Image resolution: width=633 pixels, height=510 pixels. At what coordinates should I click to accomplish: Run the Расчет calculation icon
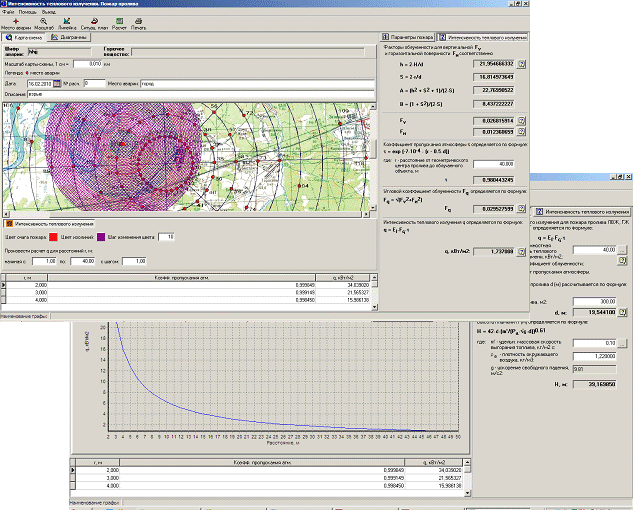click(x=119, y=22)
